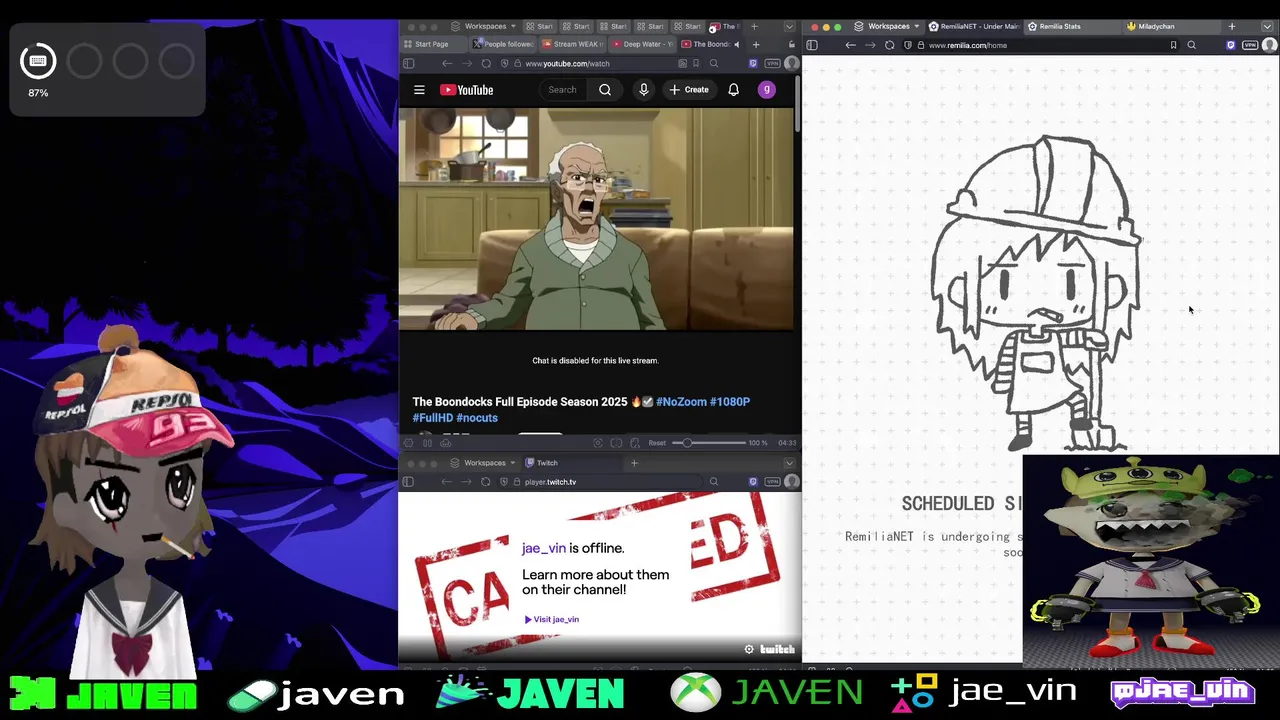The width and height of the screenshot is (1280, 720).
Task: Bookmark the Remilia page
Action: click(1173, 45)
